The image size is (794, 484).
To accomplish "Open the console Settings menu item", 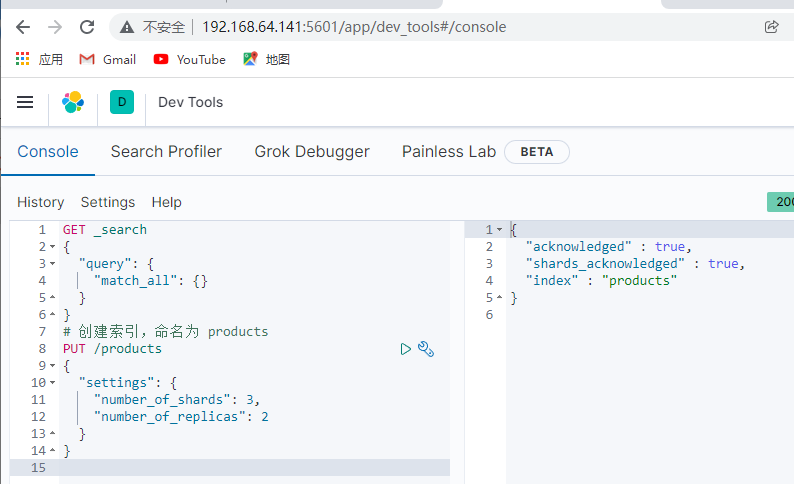I will (108, 202).
